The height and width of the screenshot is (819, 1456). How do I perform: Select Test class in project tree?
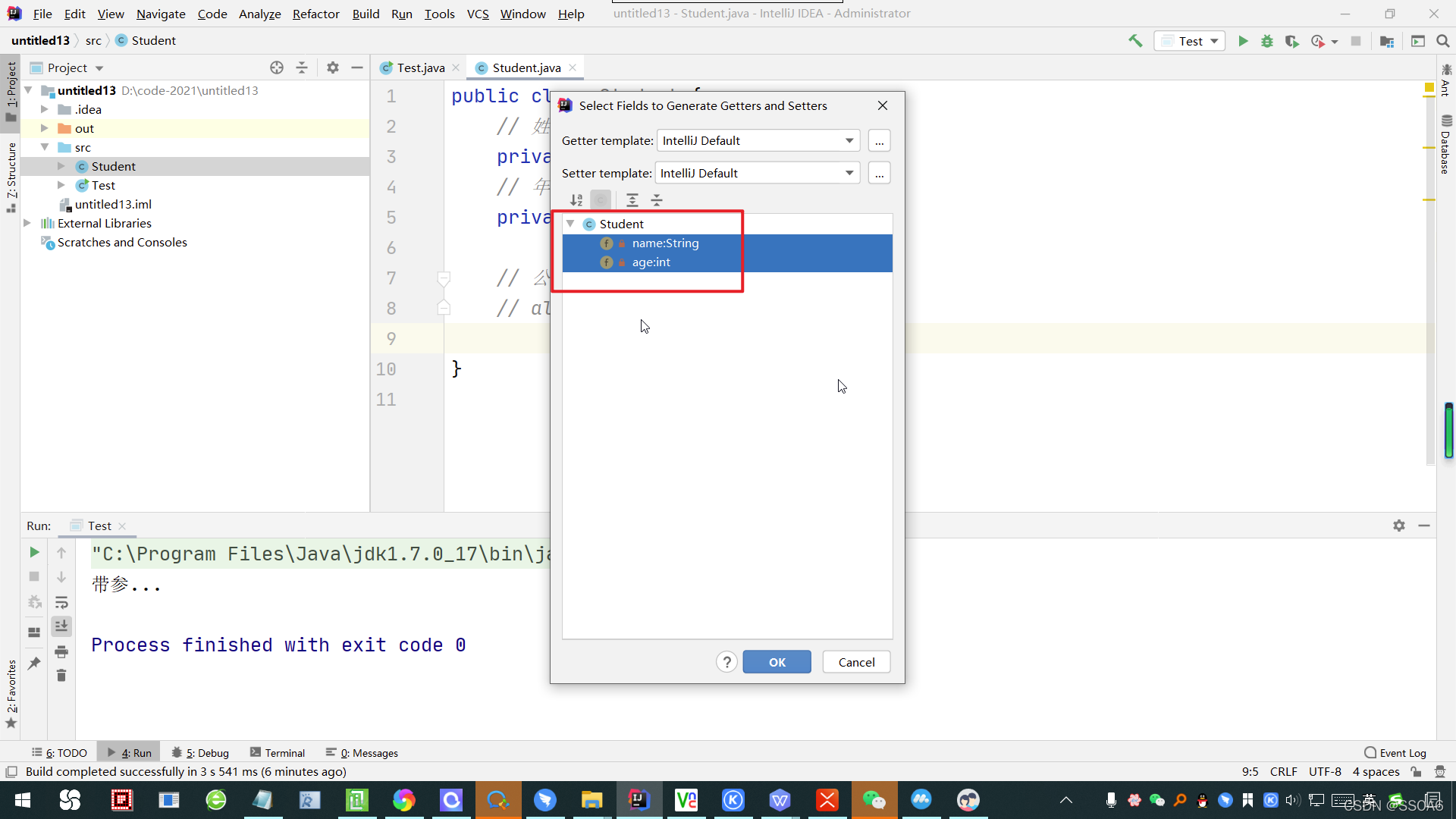pyautogui.click(x=103, y=185)
